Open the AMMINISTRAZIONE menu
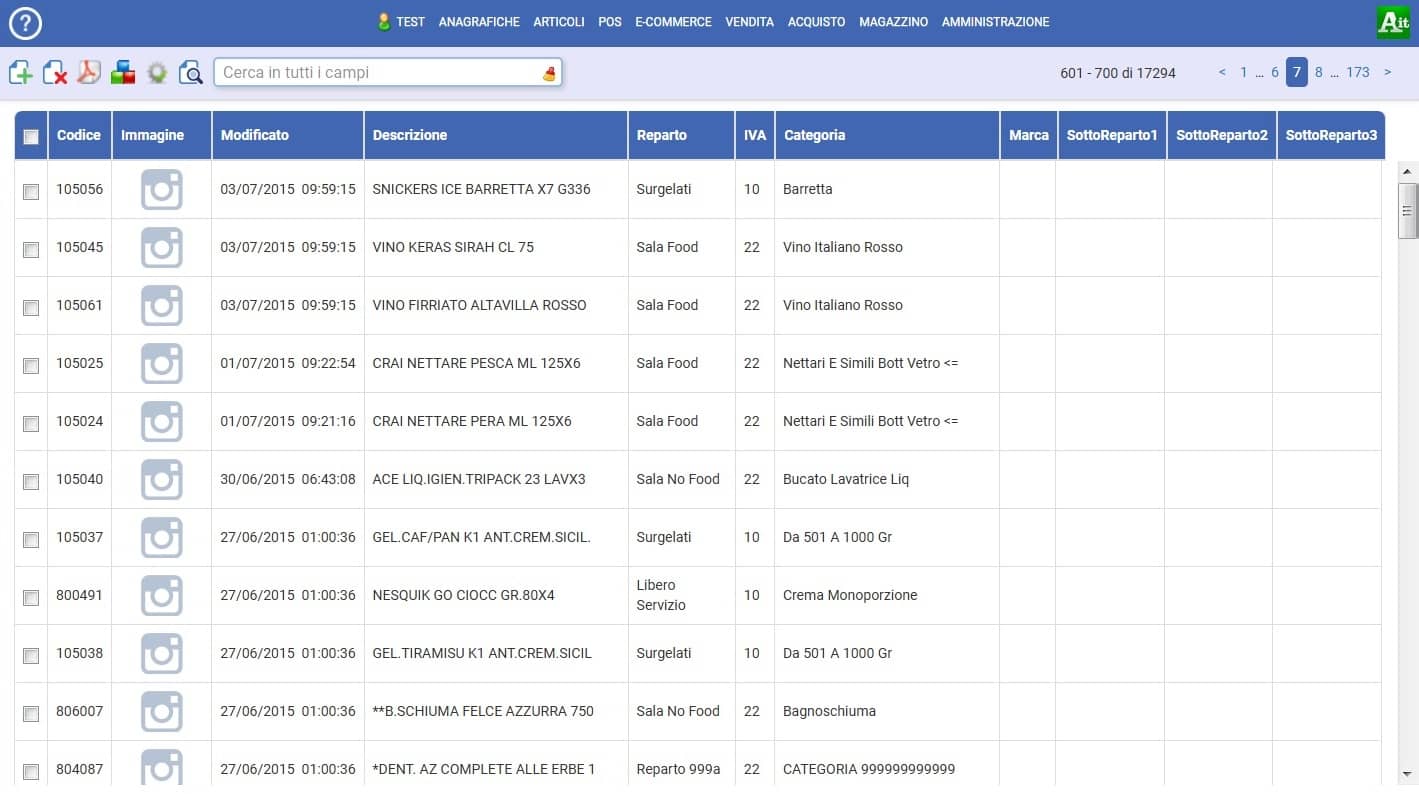This screenshot has height=794, width=1419. click(x=995, y=22)
